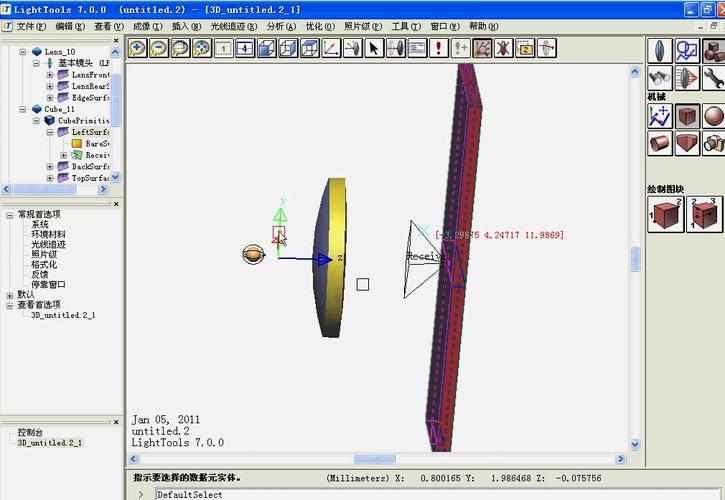Toggle the ray display button with red rays
Screen dimensions: 725x500
[x=482, y=47]
